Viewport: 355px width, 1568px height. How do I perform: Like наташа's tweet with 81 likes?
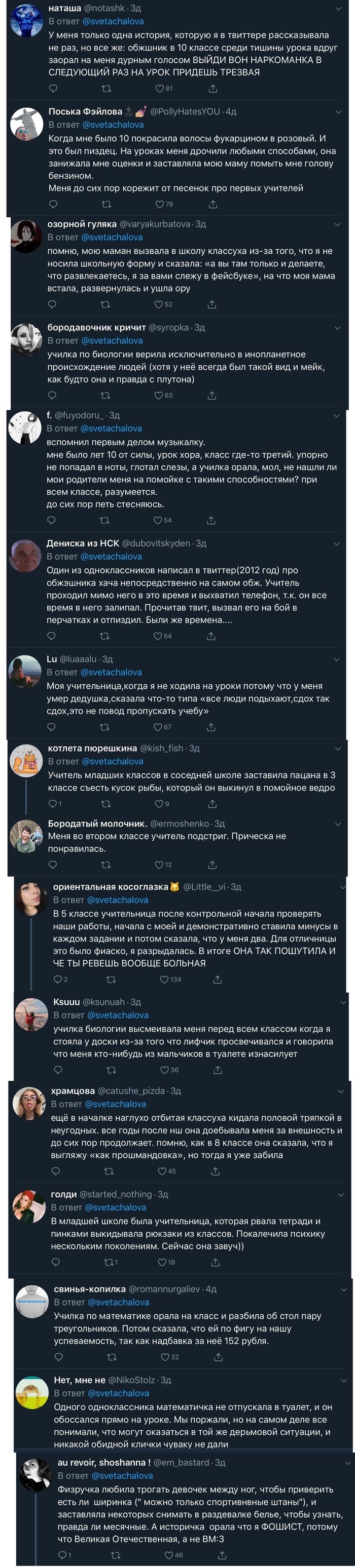(160, 89)
